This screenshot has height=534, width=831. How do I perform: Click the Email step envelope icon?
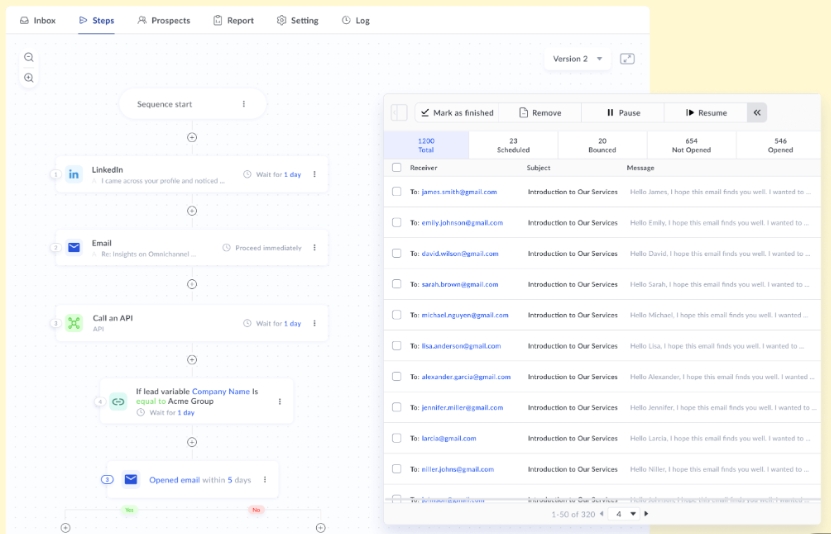(74, 247)
